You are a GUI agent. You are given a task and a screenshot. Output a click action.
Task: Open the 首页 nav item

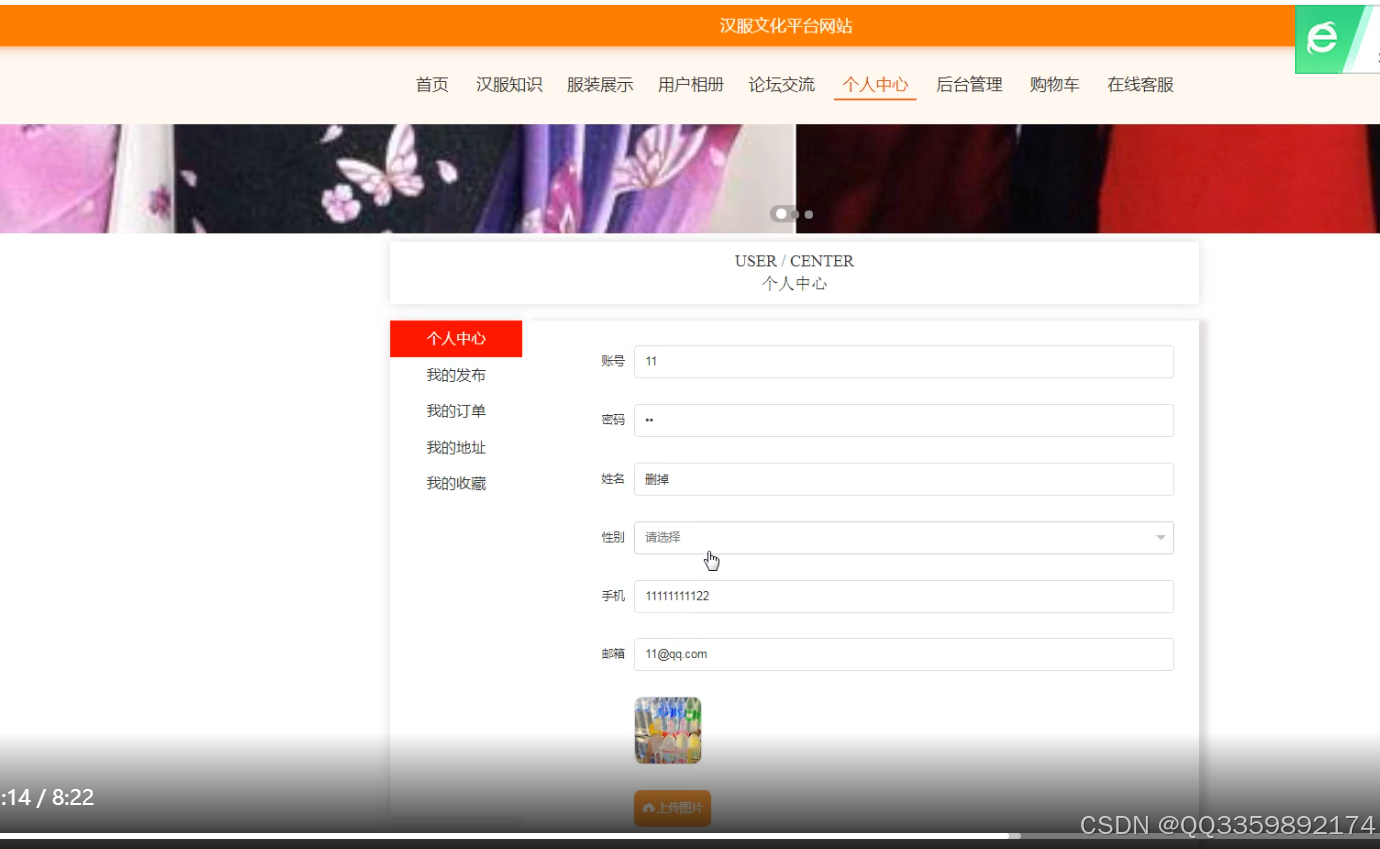point(432,85)
